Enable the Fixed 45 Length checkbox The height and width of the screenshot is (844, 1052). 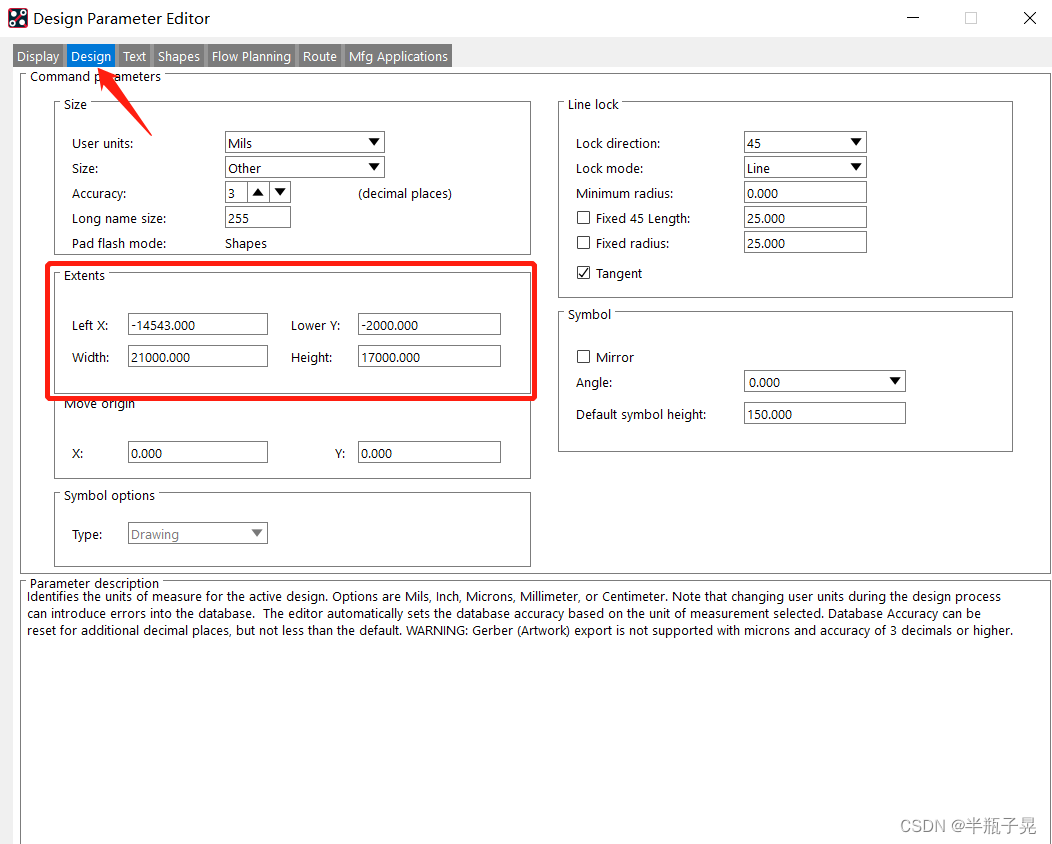[583, 217]
